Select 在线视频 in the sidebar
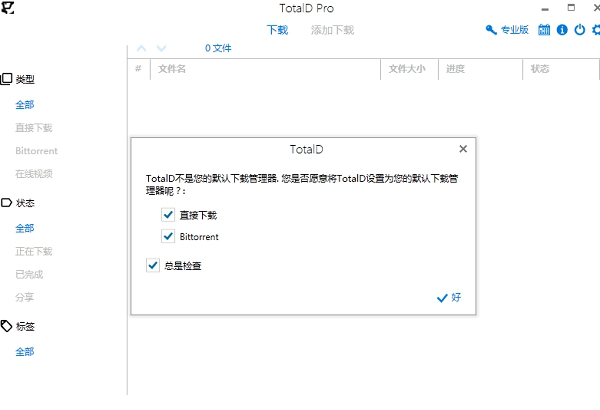Image resolution: width=600 pixels, height=410 pixels. coord(34,174)
